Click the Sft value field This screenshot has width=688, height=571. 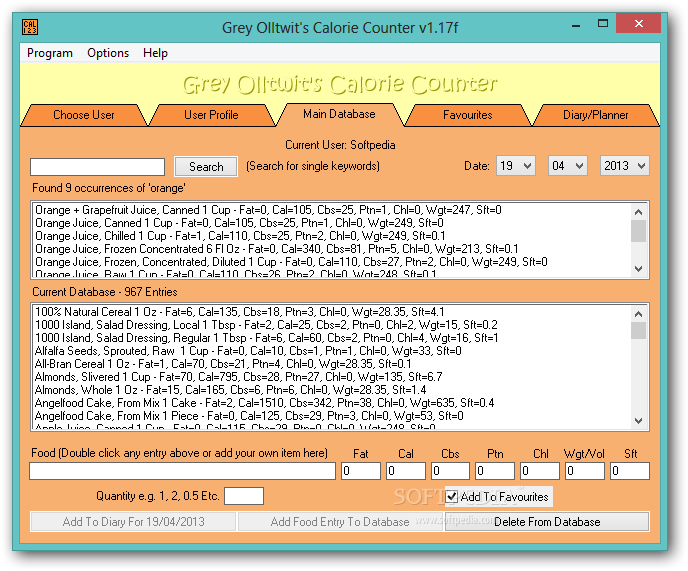point(630,471)
